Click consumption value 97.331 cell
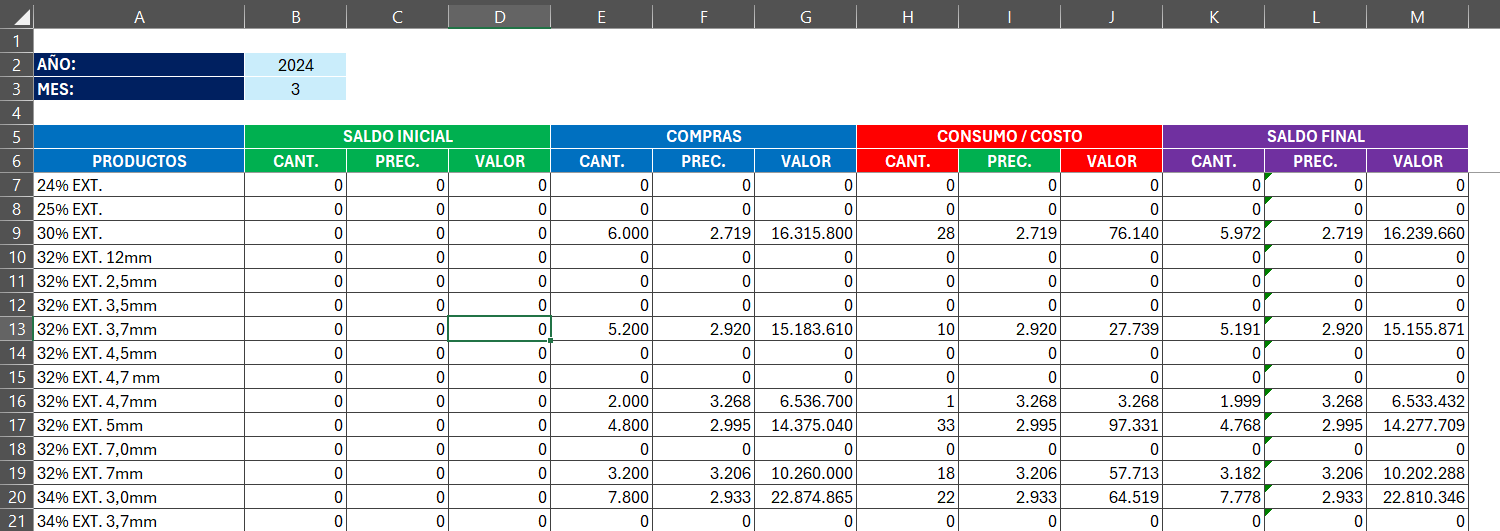Viewport: 1500px width, 531px height. pyautogui.click(x=1111, y=425)
